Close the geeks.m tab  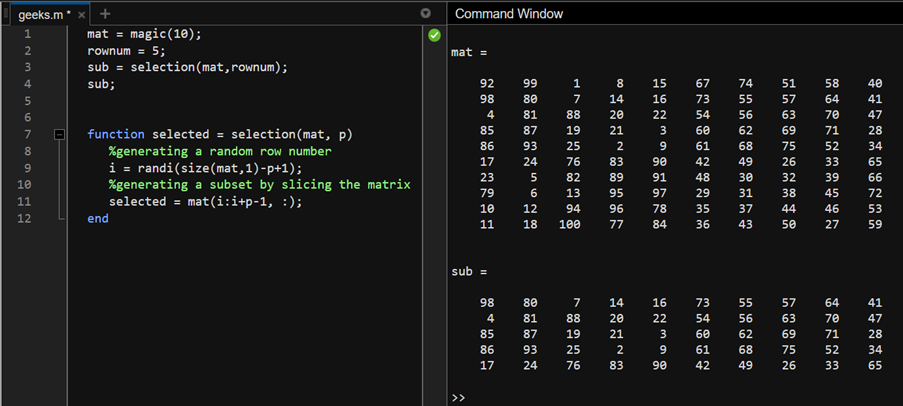point(81,15)
